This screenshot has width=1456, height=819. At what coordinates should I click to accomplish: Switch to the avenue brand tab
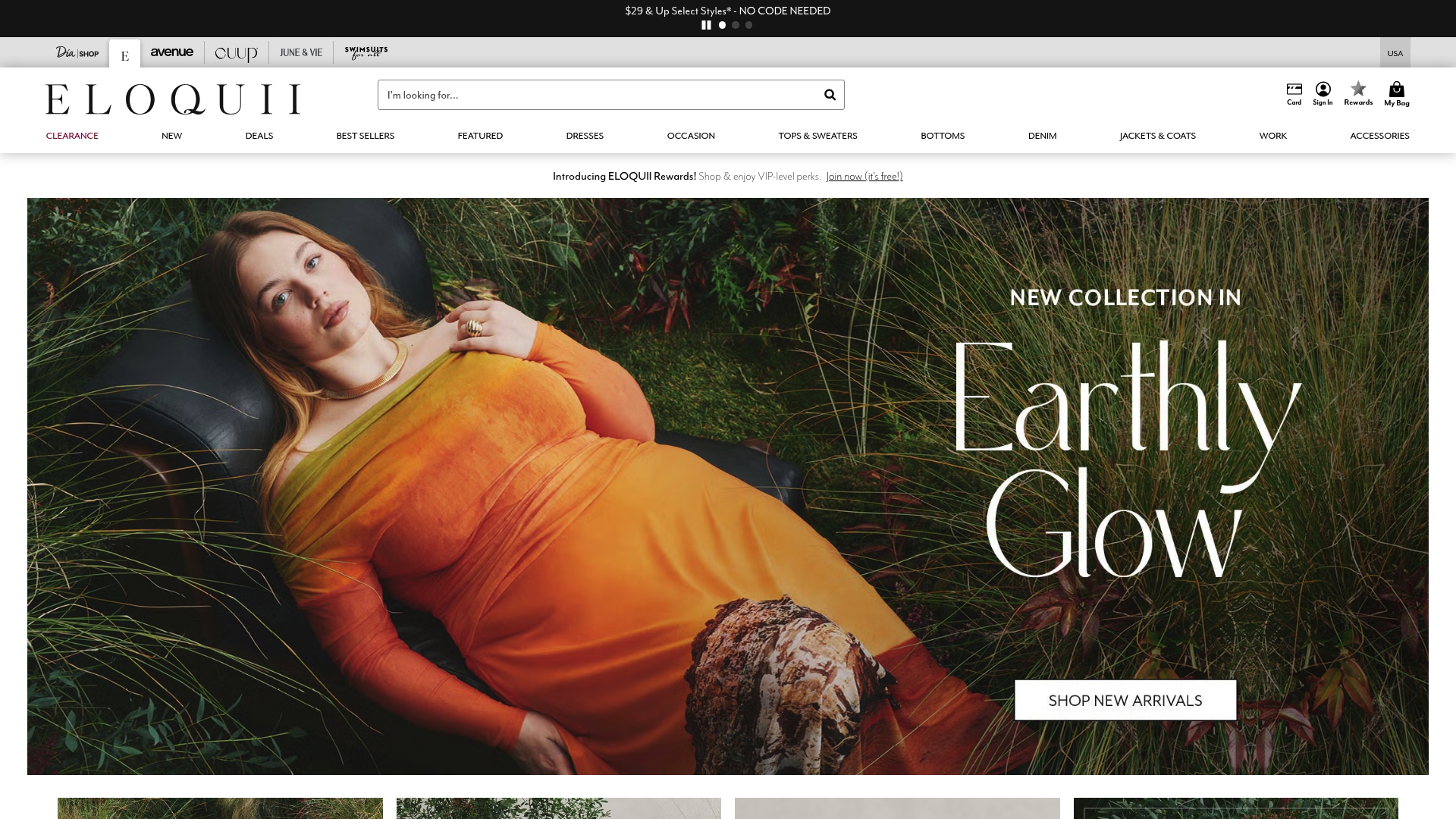(x=171, y=52)
